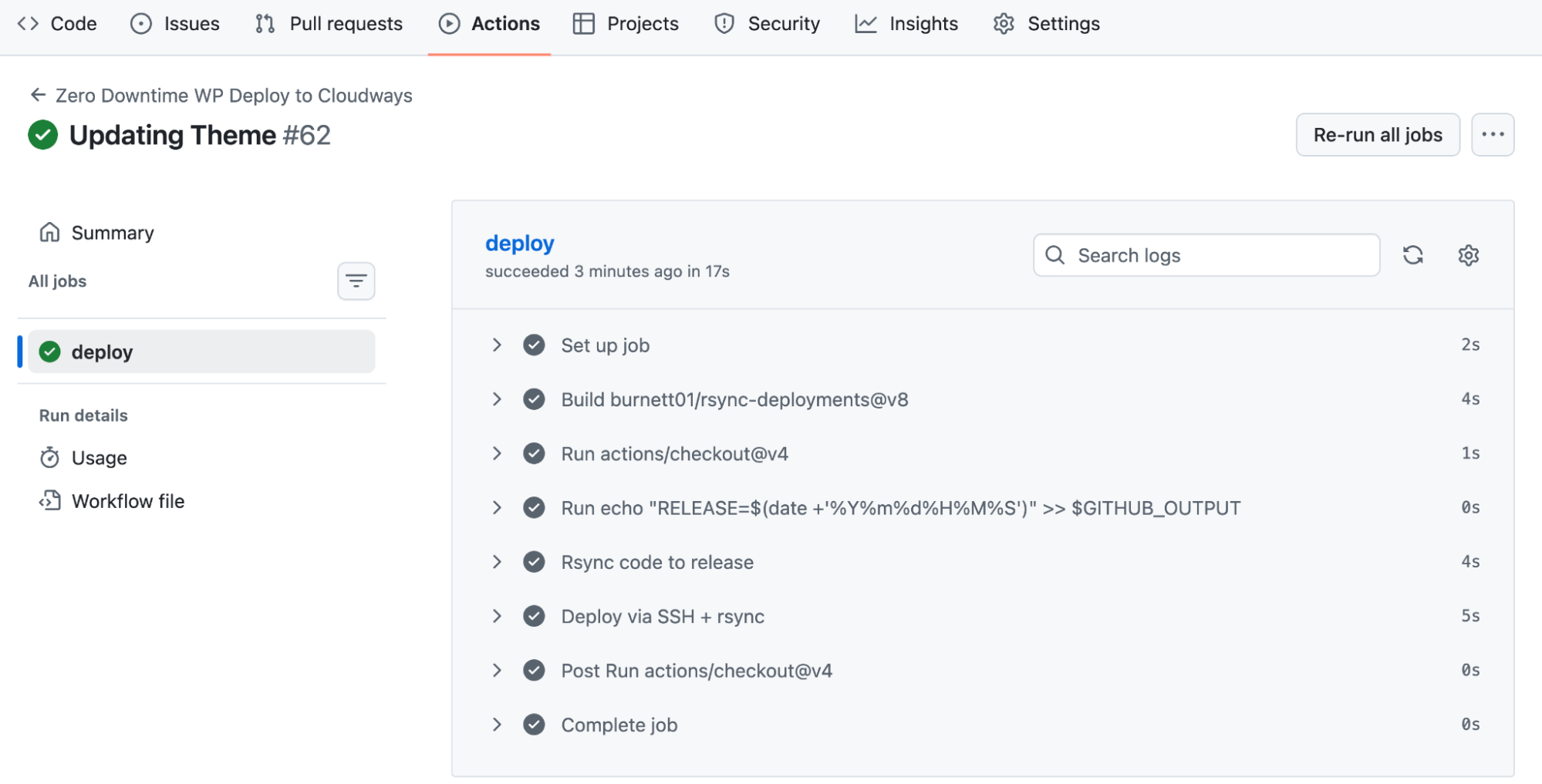Open the Issues tab
1542x784 pixels.
(175, 24)
